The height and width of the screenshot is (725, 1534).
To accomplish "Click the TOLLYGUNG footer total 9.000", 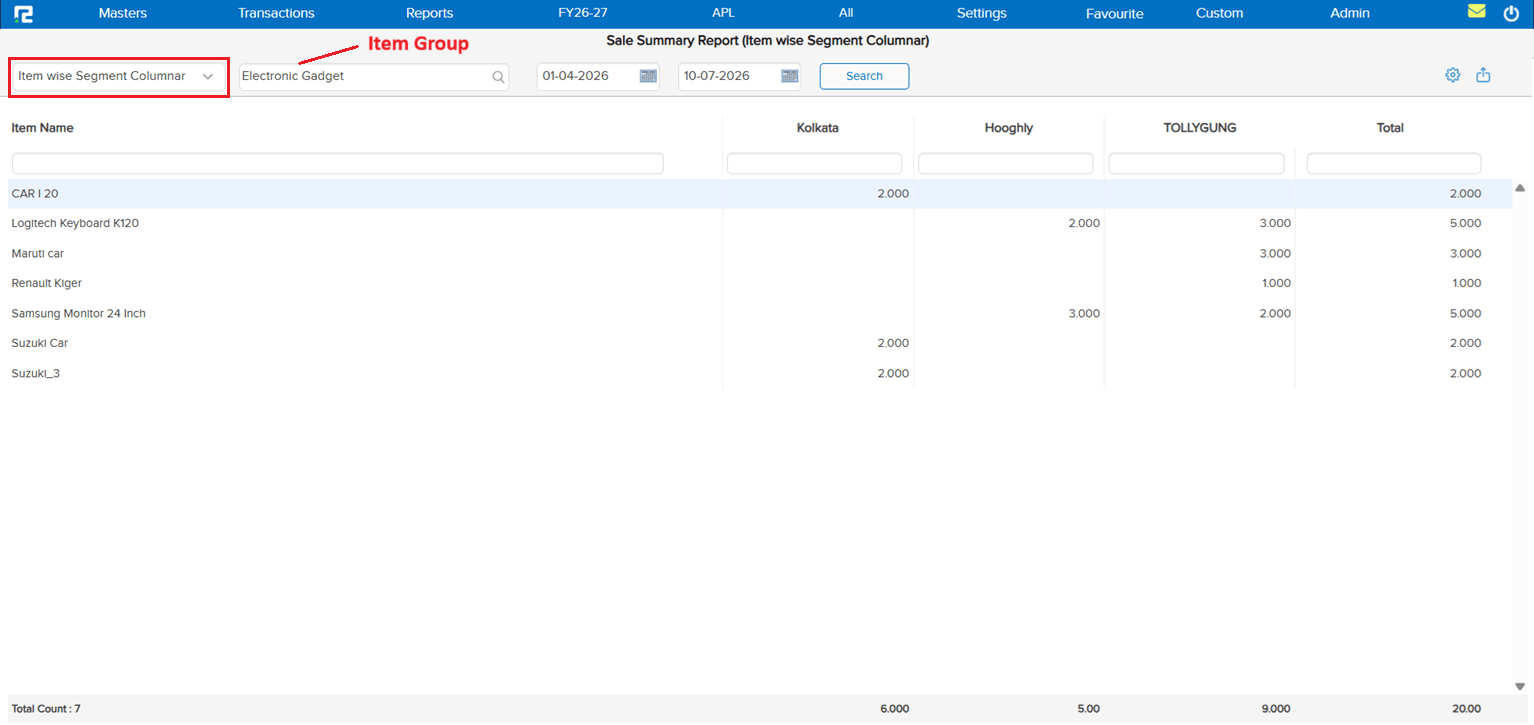I will tap(1276, 709).
